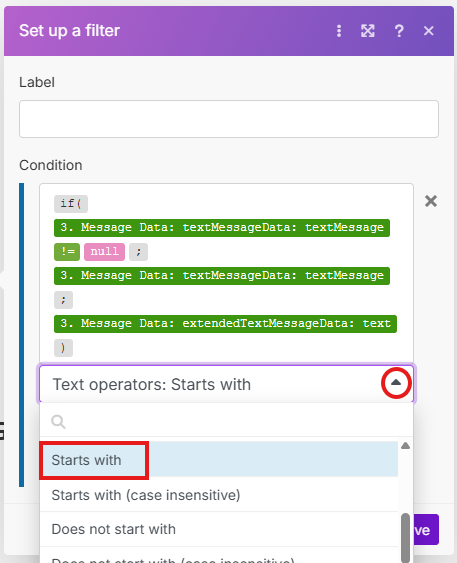Remove the condition with the X icon
Screen dimensions: 457x563
tap(431, 201)
